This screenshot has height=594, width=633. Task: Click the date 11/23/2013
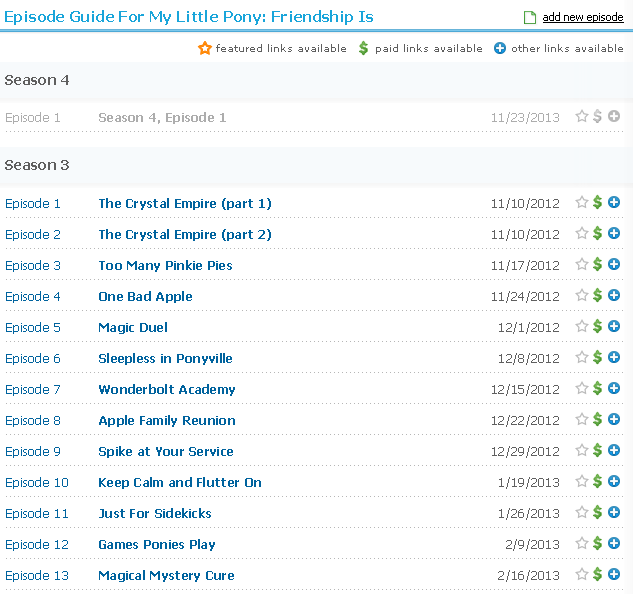tap(525, 118)
